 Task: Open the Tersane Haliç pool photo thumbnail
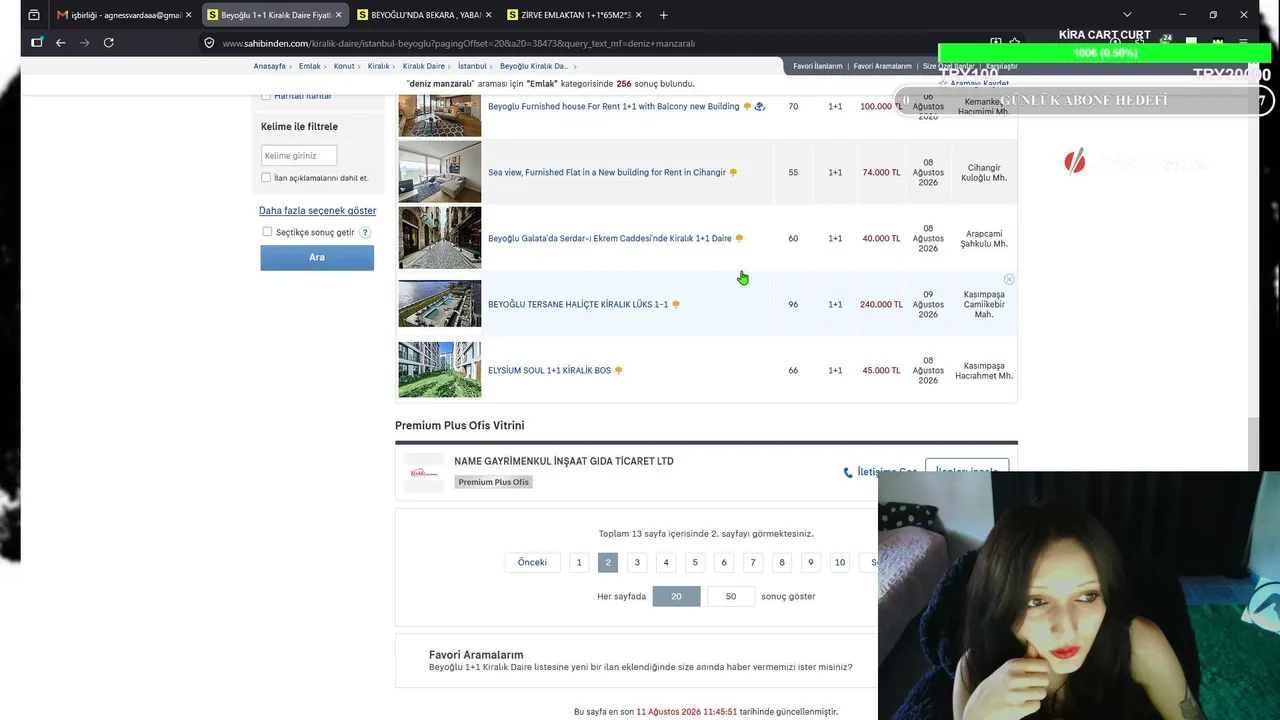[440, 304]
